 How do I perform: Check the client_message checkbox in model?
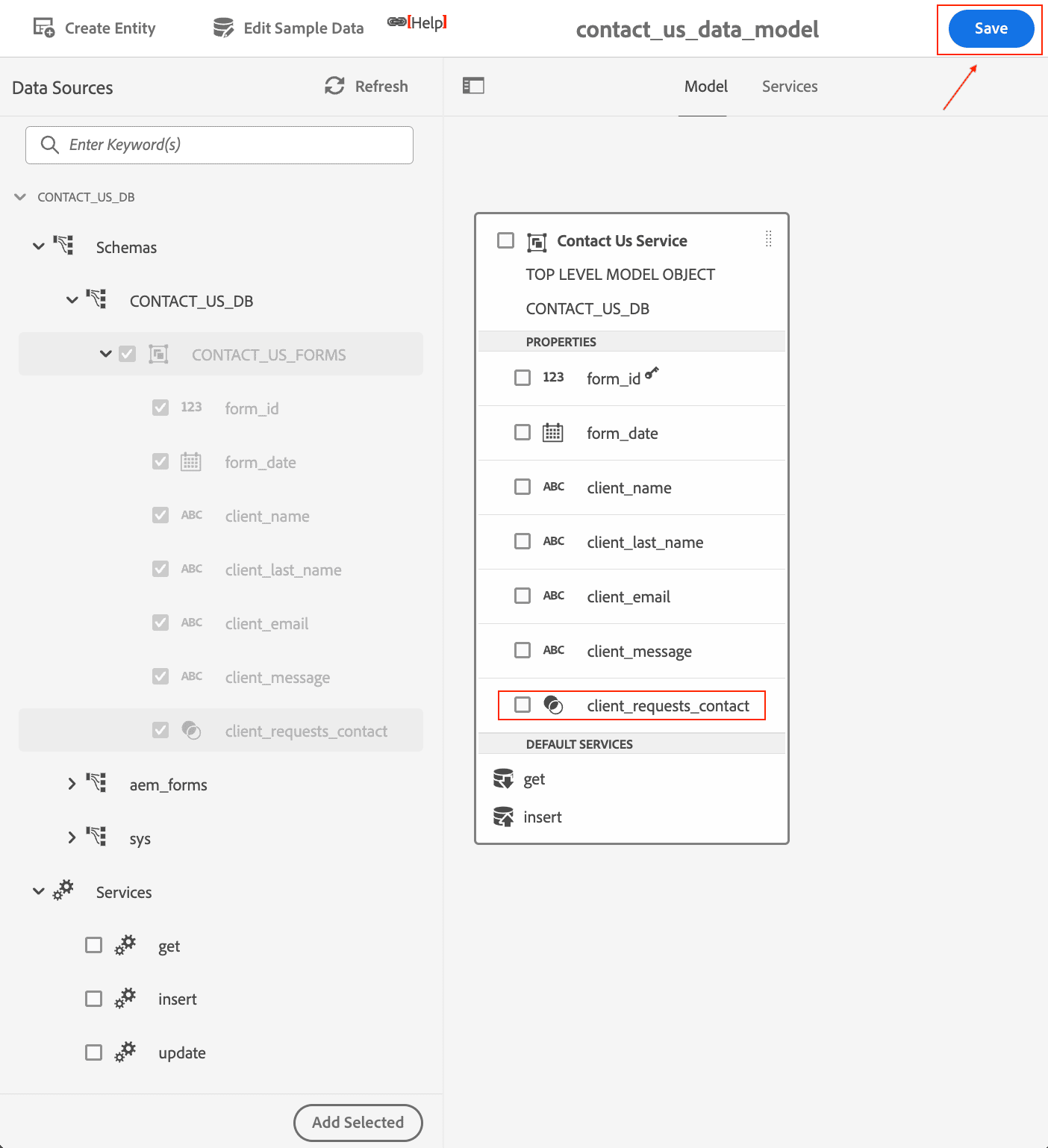point(523,650)
